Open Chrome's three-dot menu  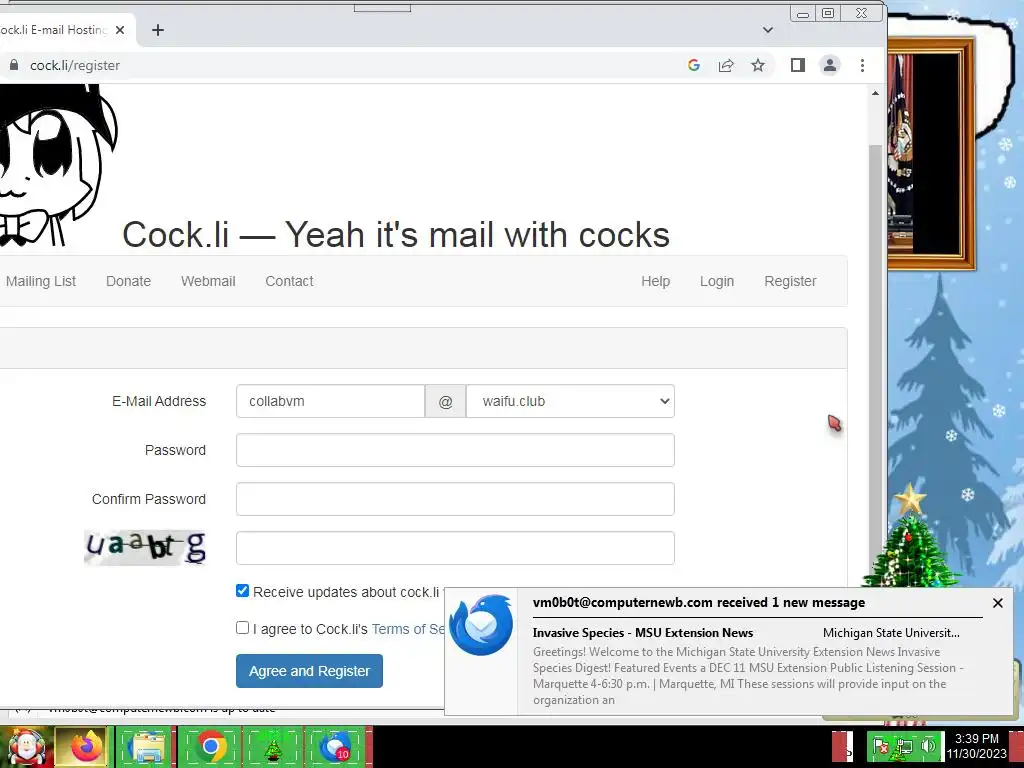pyautogui.click(x=862, y=65)
